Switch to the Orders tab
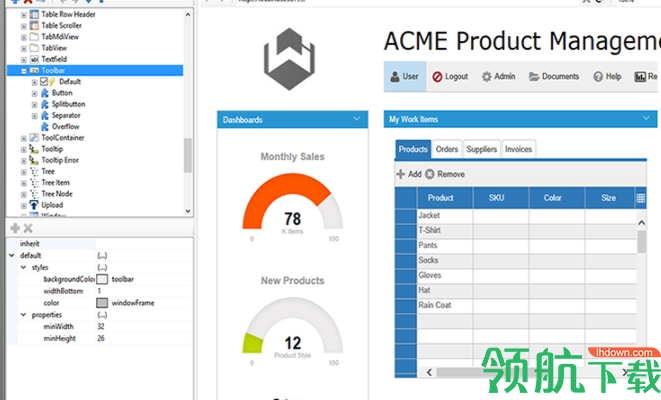 (x=447, y=149)
